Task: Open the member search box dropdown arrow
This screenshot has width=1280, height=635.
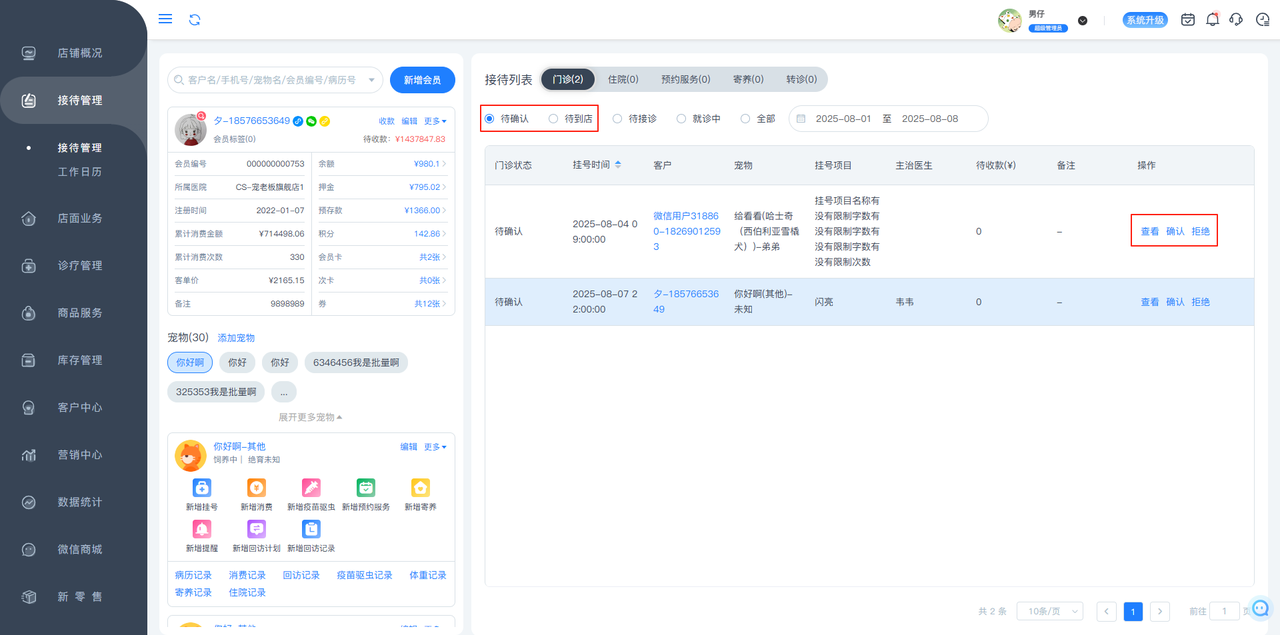Action: [x=373, y=80]
